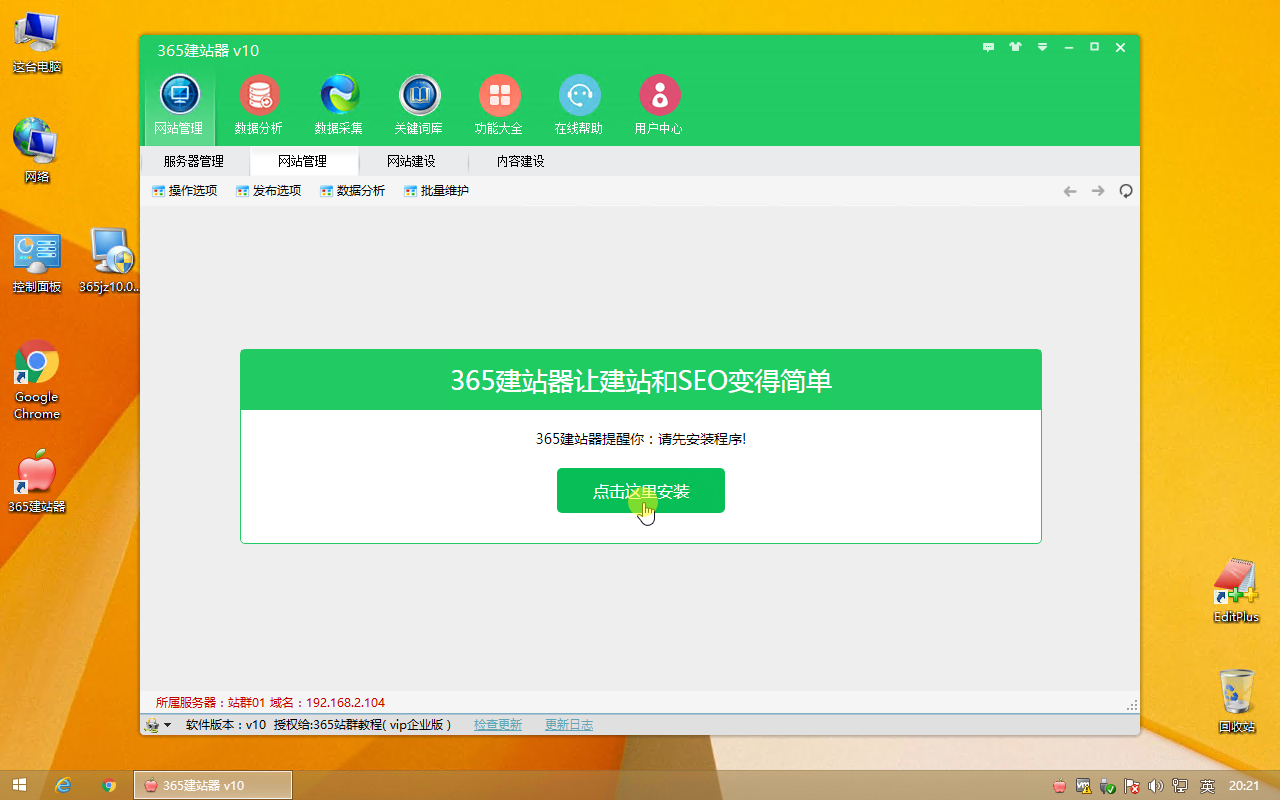
Task: Open 这台电脑 desktop icon
Action: [x=37, y=43]
